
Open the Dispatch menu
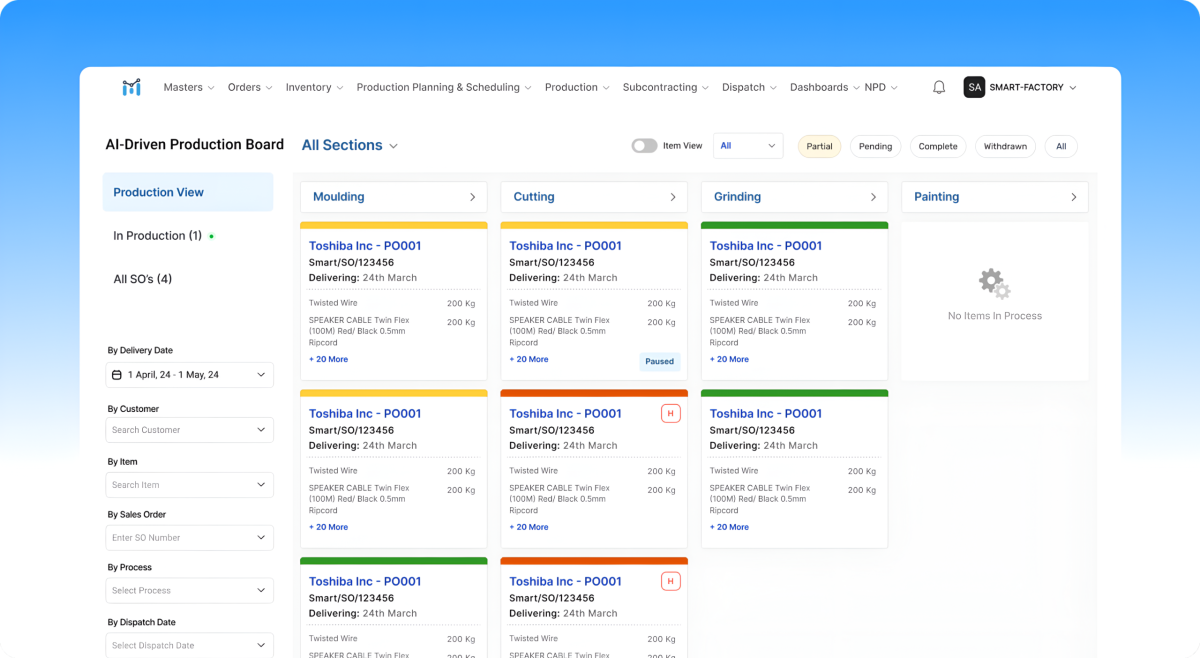click(750, 88)
